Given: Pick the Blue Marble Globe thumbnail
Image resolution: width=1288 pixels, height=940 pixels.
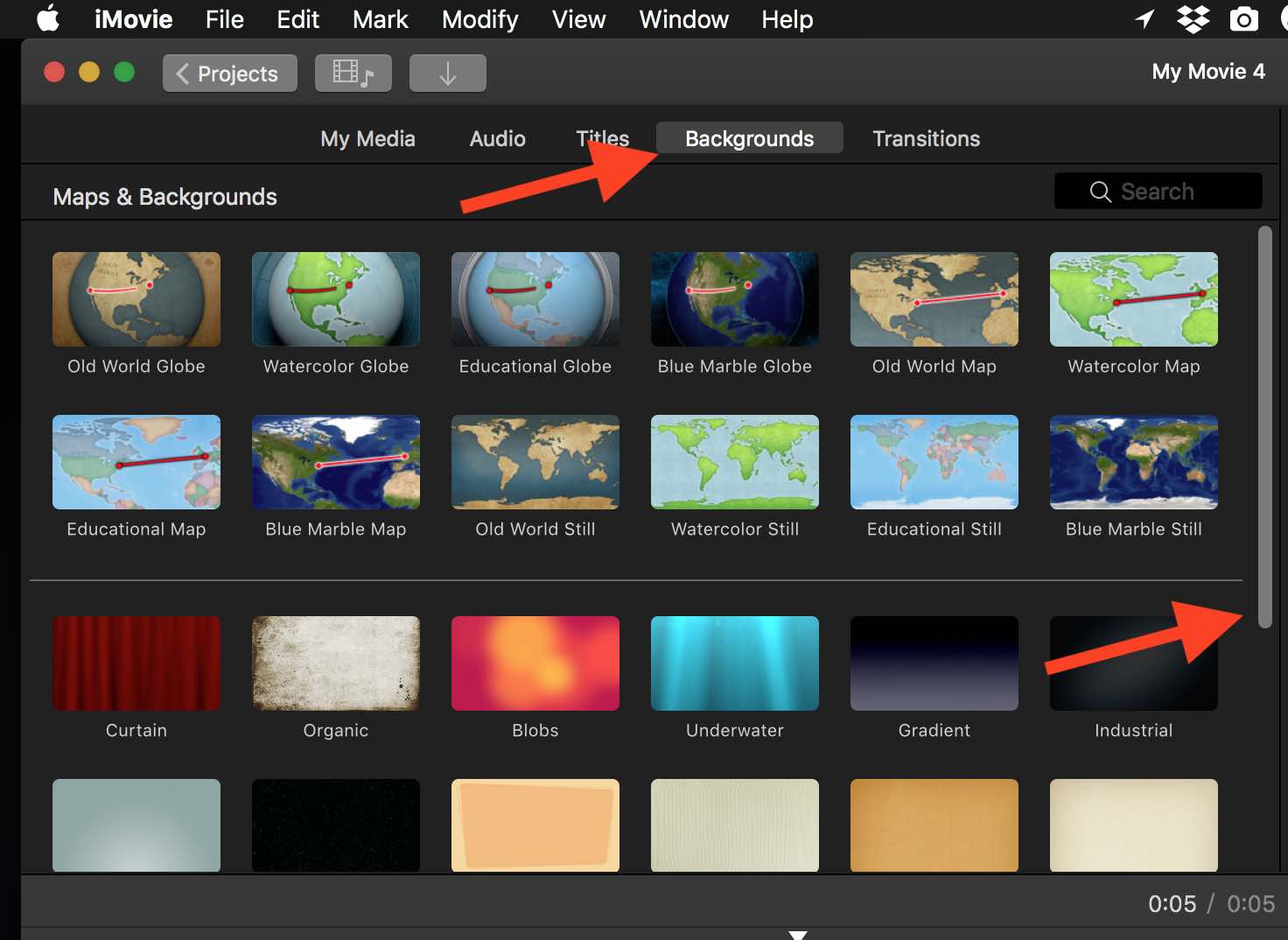Looking at the screenshot, I should (x=735, y=299).
